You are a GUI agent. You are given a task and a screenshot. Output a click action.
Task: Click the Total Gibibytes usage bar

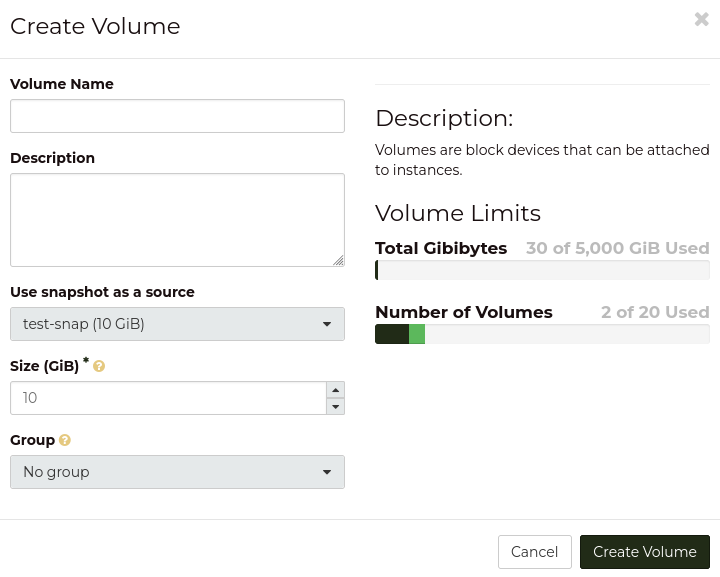[542, 270]
